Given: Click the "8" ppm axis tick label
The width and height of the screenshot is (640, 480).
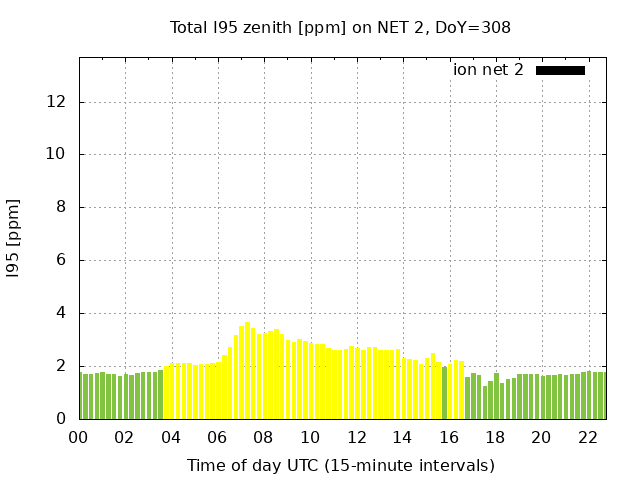Looking at the screenshot, I should [x=61, y=208].
